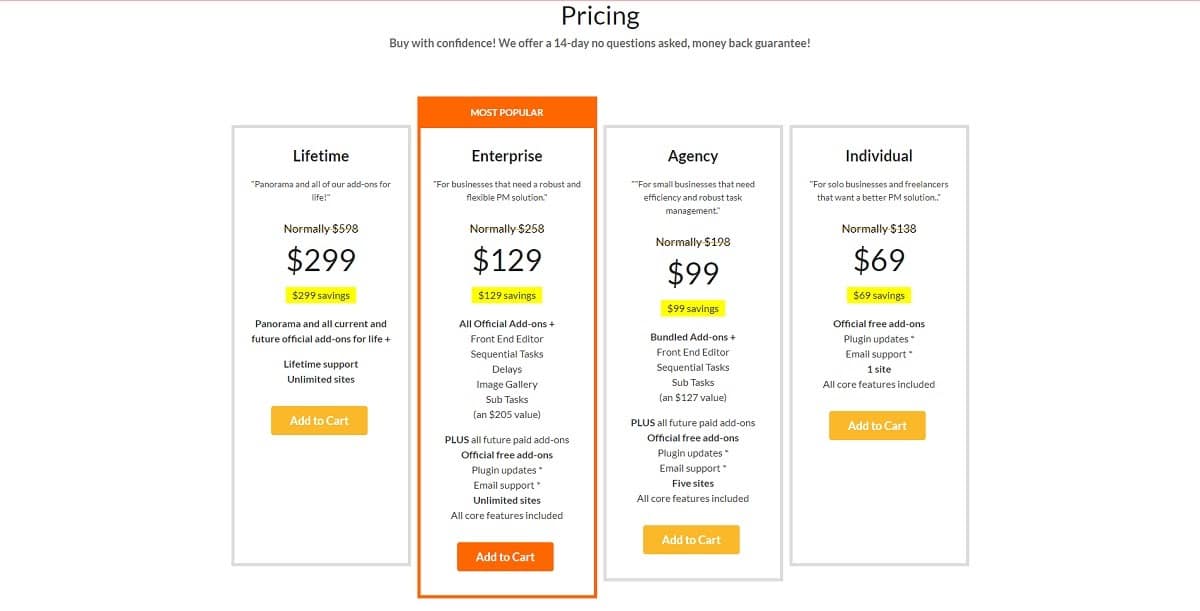Click Add to Cart on the Lifetime plan
The width and height of the screenshot is (1200, 611).
point(319,420)
